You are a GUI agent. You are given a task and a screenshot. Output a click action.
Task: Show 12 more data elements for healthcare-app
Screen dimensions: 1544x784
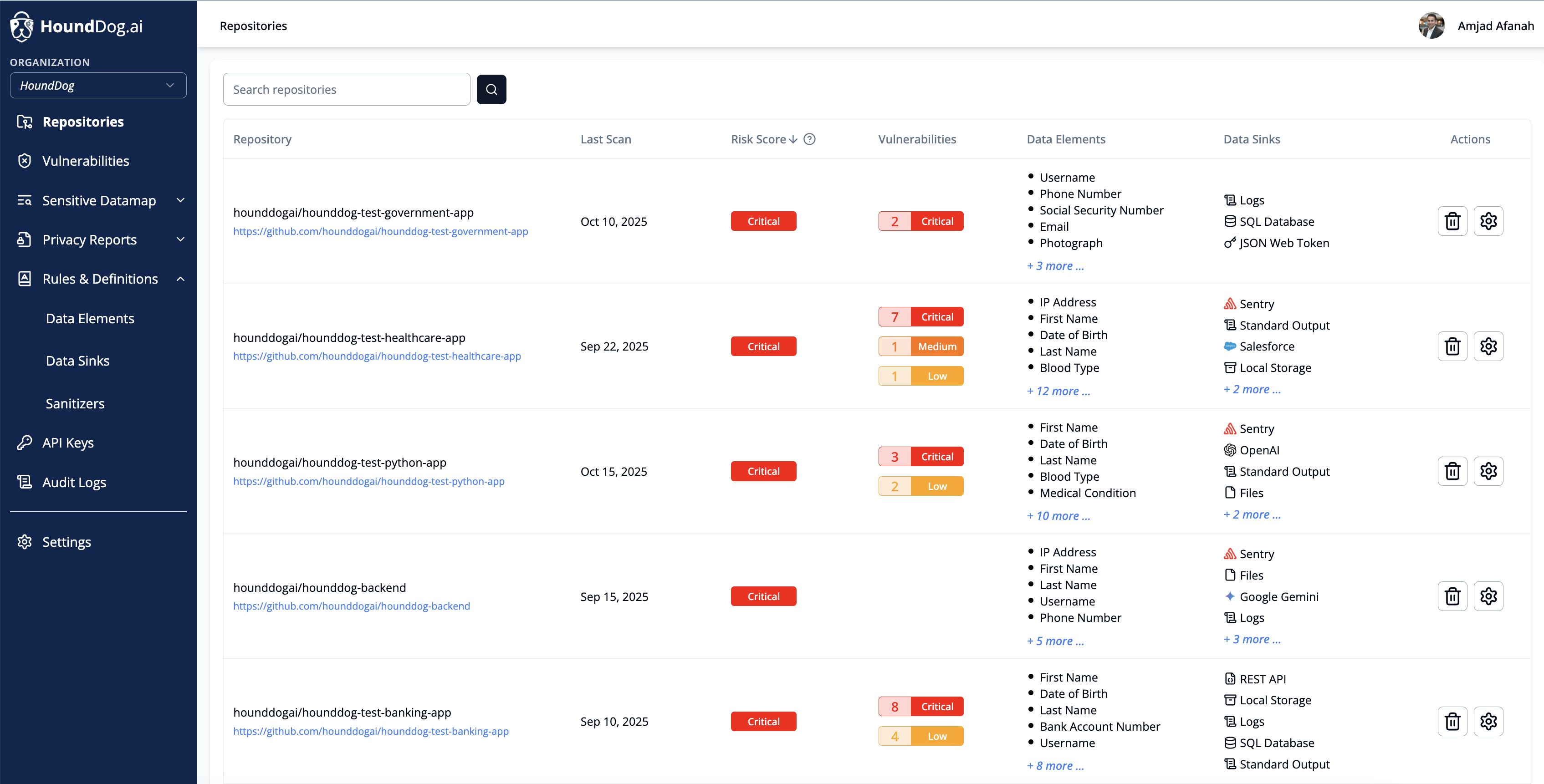click(1058, 391)
